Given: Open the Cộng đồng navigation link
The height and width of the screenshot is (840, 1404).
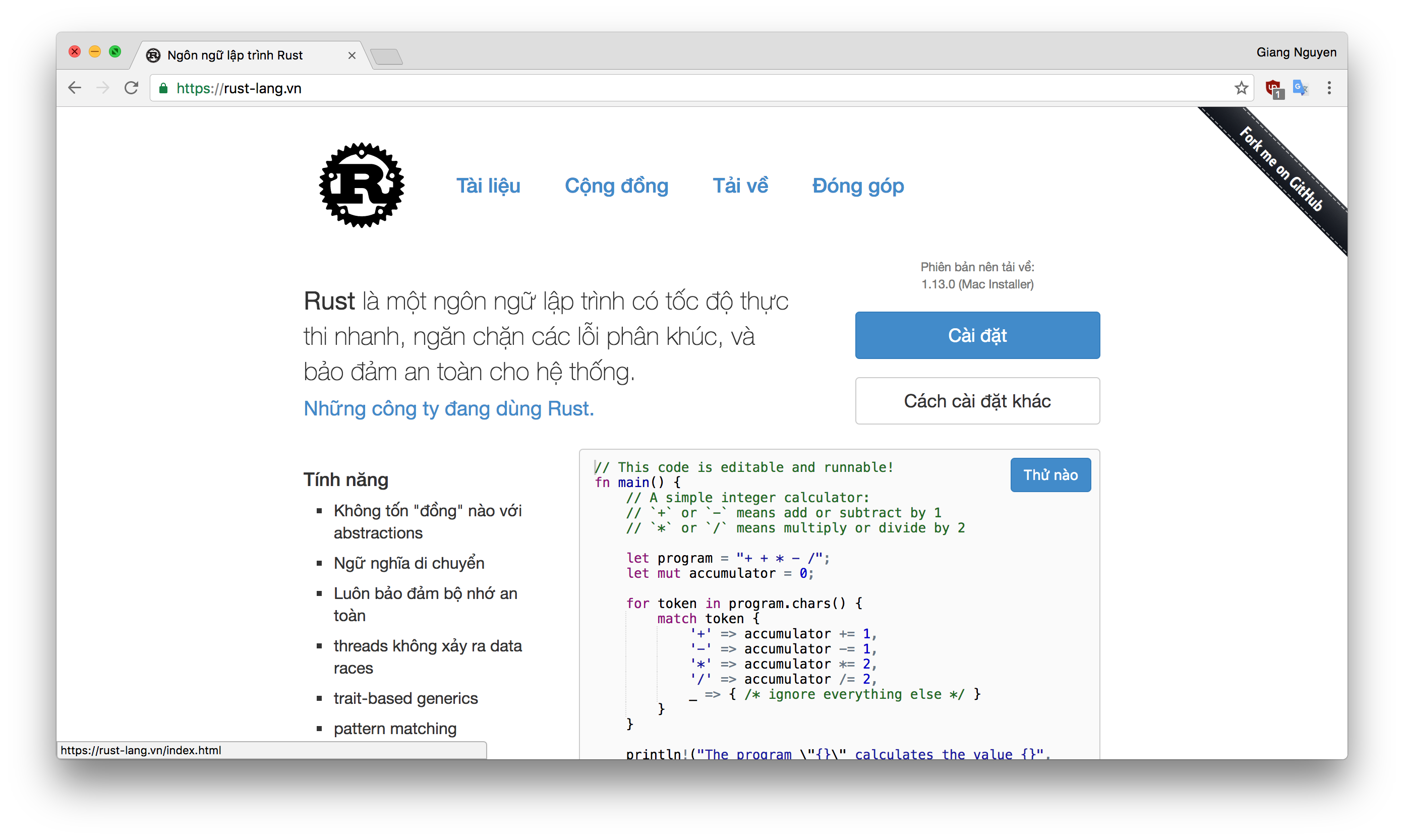Looking at the screenshot, I should pyautogui.click(x=616, y=186).
